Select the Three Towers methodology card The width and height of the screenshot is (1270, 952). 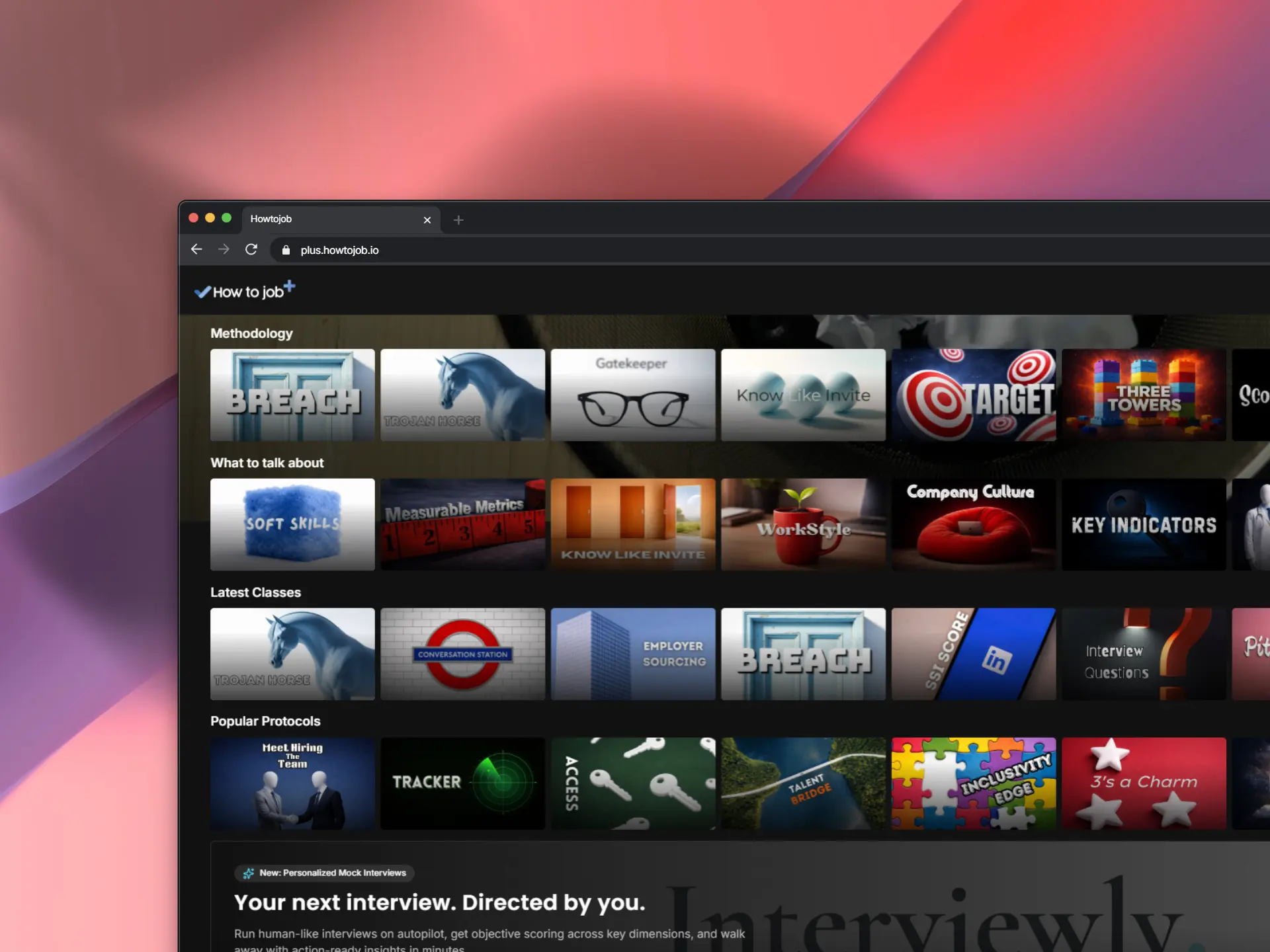(1144, 395)
